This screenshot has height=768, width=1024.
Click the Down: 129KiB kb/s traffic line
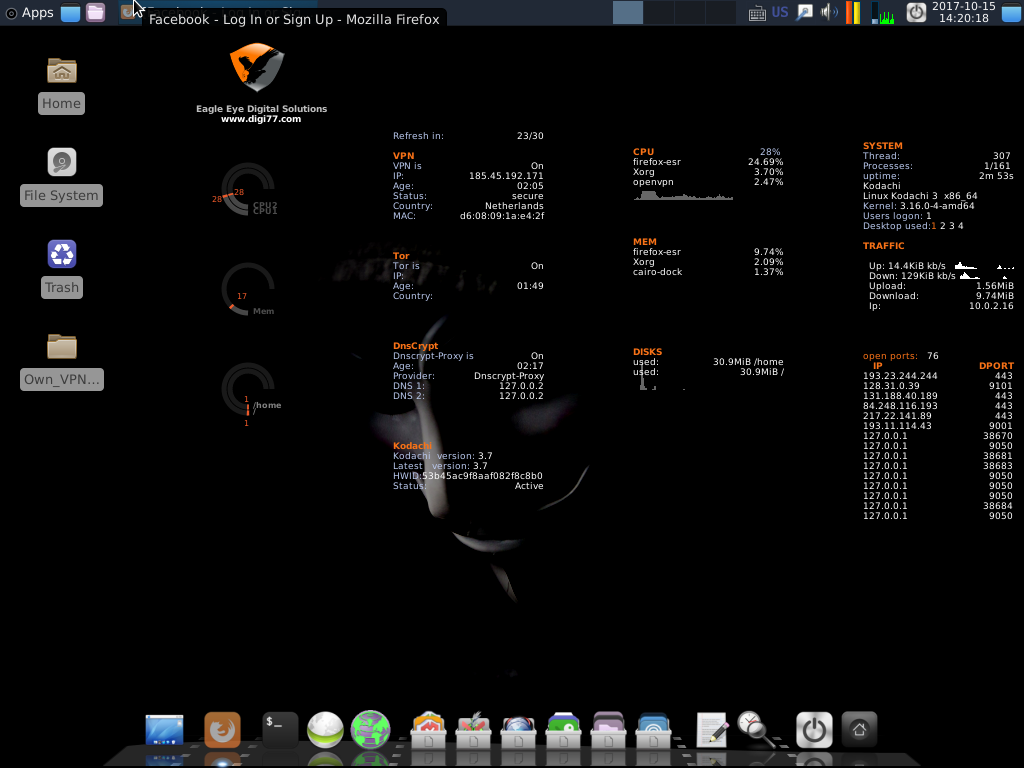point(912,276)
